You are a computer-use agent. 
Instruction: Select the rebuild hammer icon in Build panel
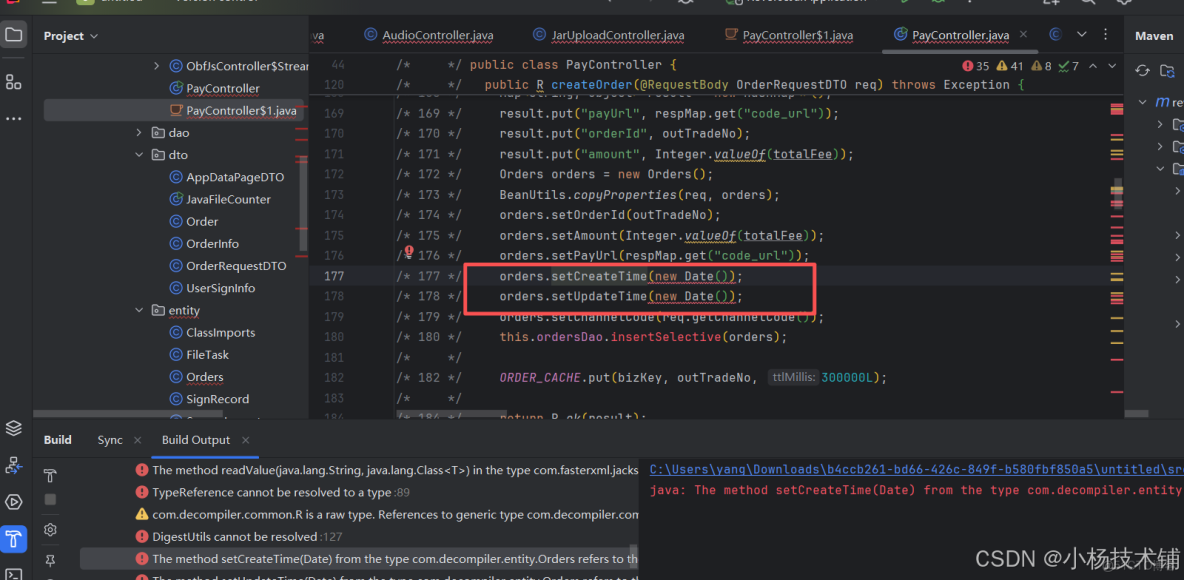(x=50, y=476)
